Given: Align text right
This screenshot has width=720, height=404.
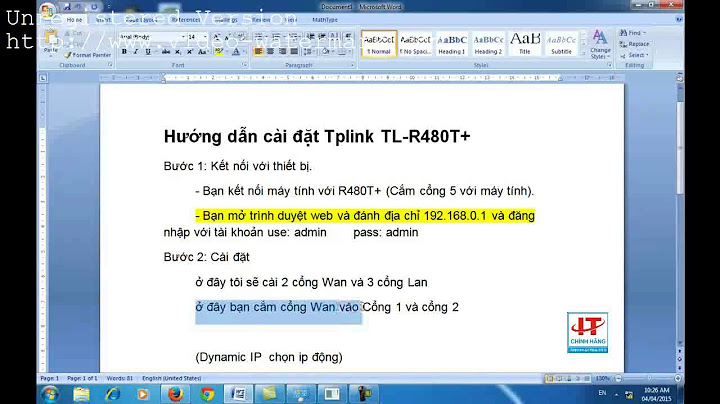Looking at the screenshot, I should [x=282, y=51].
